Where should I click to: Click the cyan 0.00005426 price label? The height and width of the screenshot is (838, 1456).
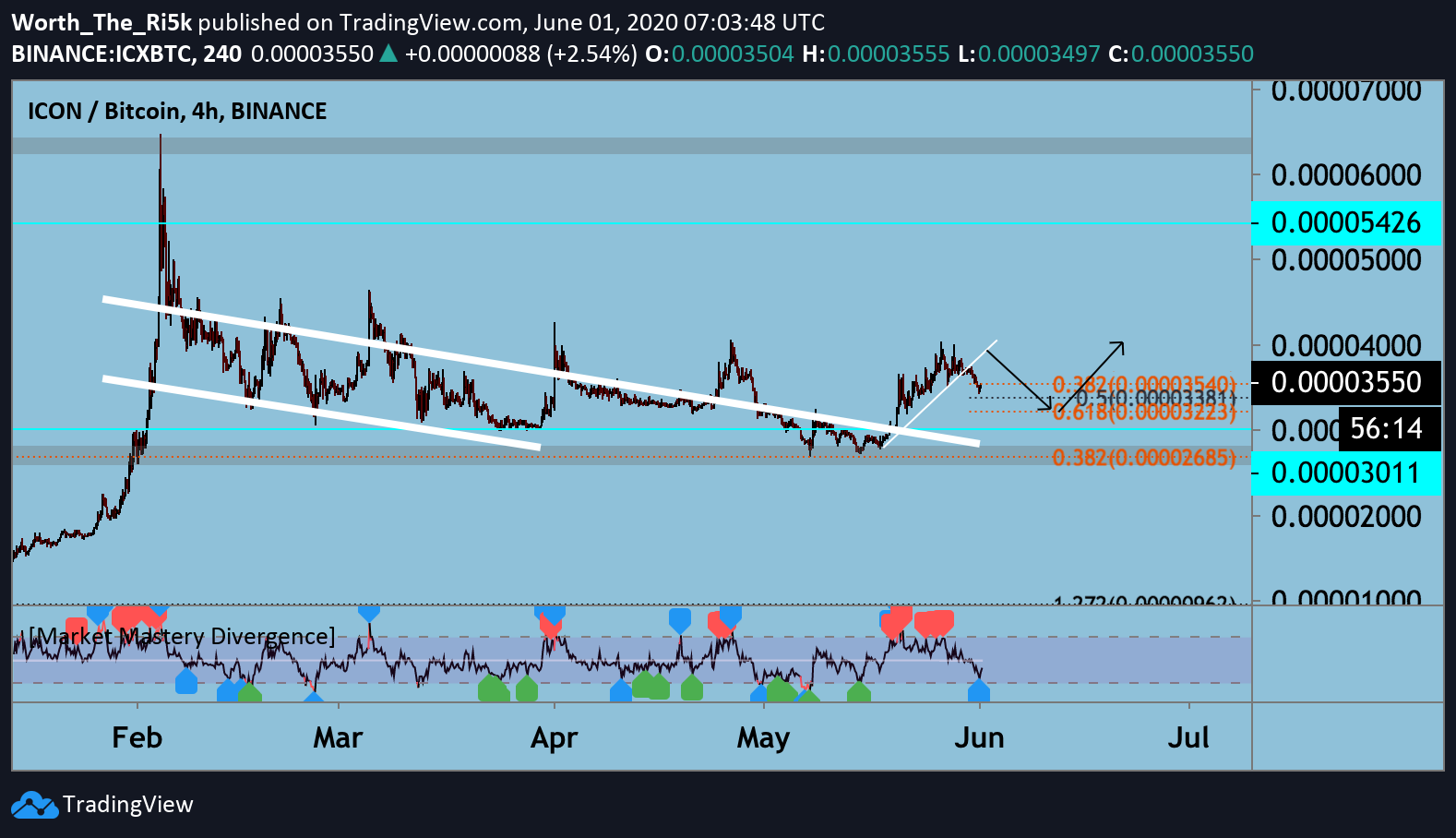click(1346, 222)
